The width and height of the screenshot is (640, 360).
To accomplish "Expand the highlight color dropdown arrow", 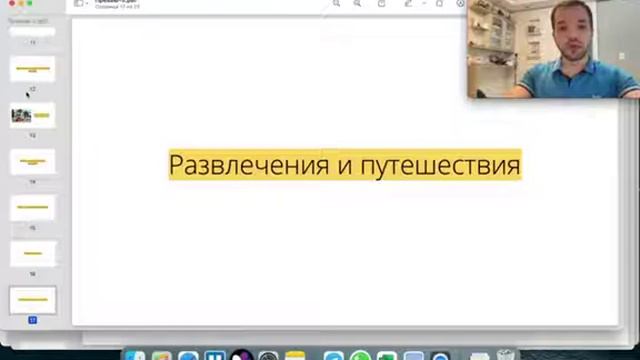I will tap(424, 3).
